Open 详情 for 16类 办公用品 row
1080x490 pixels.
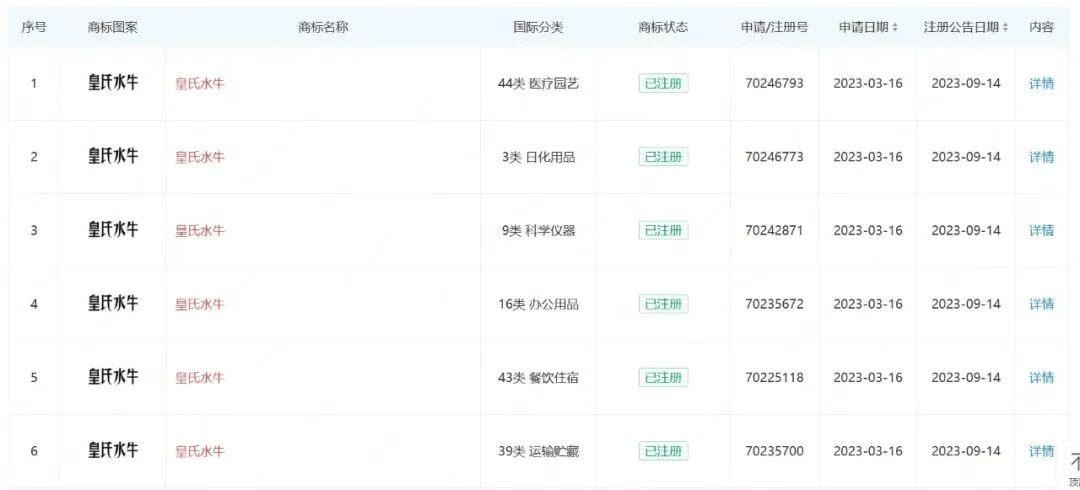click(x=1041, y=304)
